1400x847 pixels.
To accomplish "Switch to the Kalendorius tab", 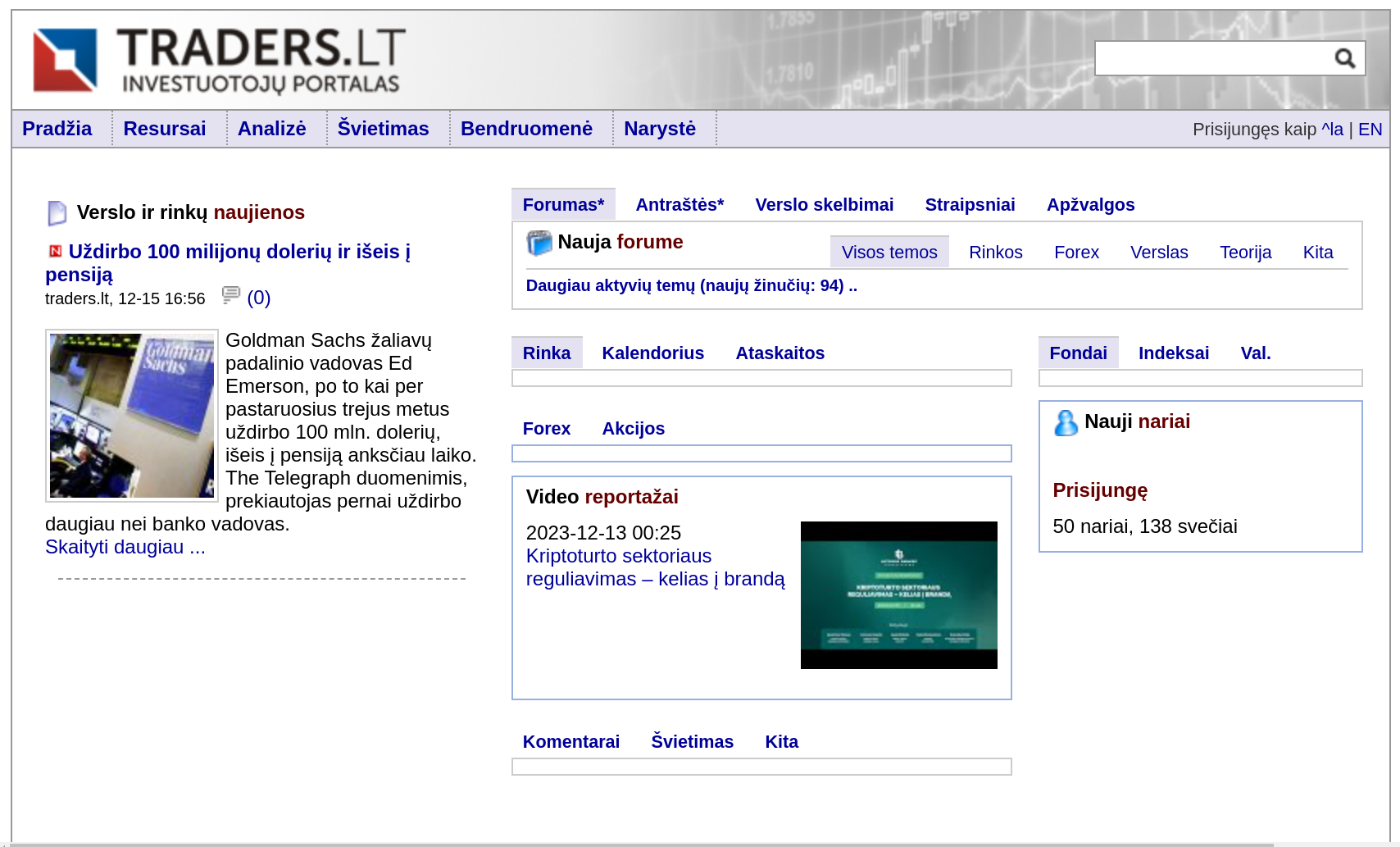I will 652,353.
